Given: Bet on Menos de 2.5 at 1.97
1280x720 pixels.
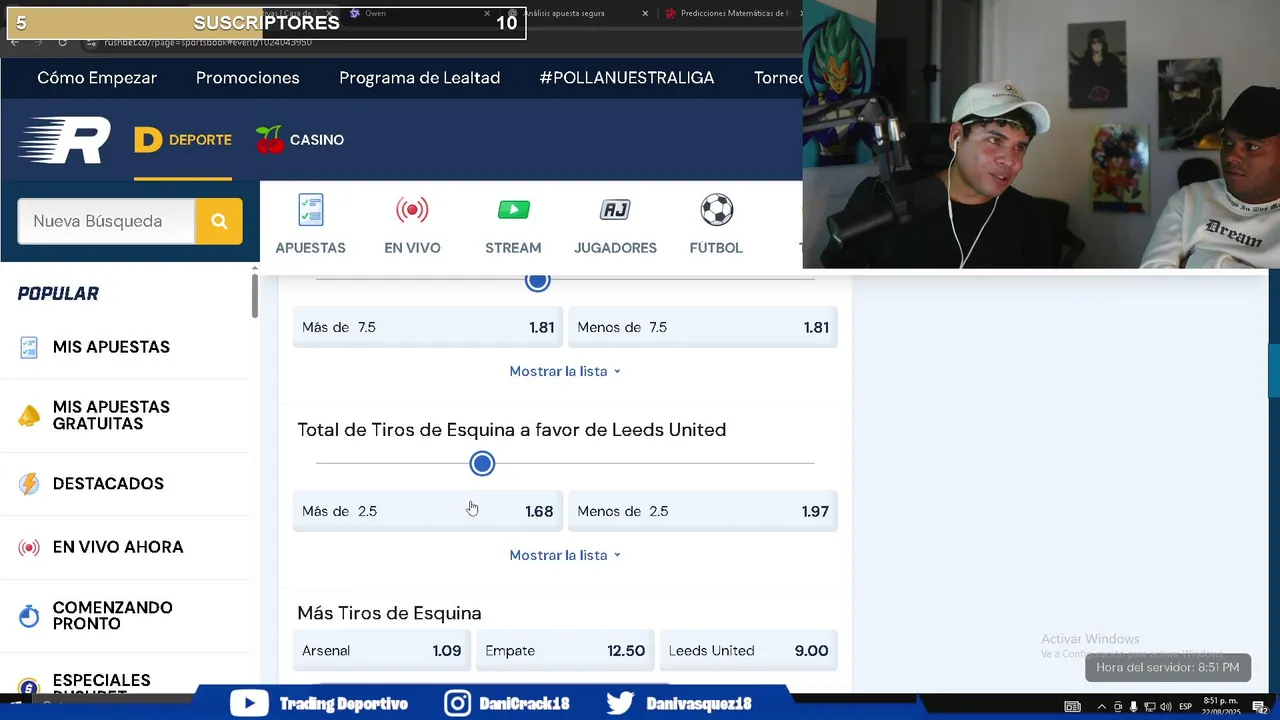Looking at the screenshot, I should point(703,511).
